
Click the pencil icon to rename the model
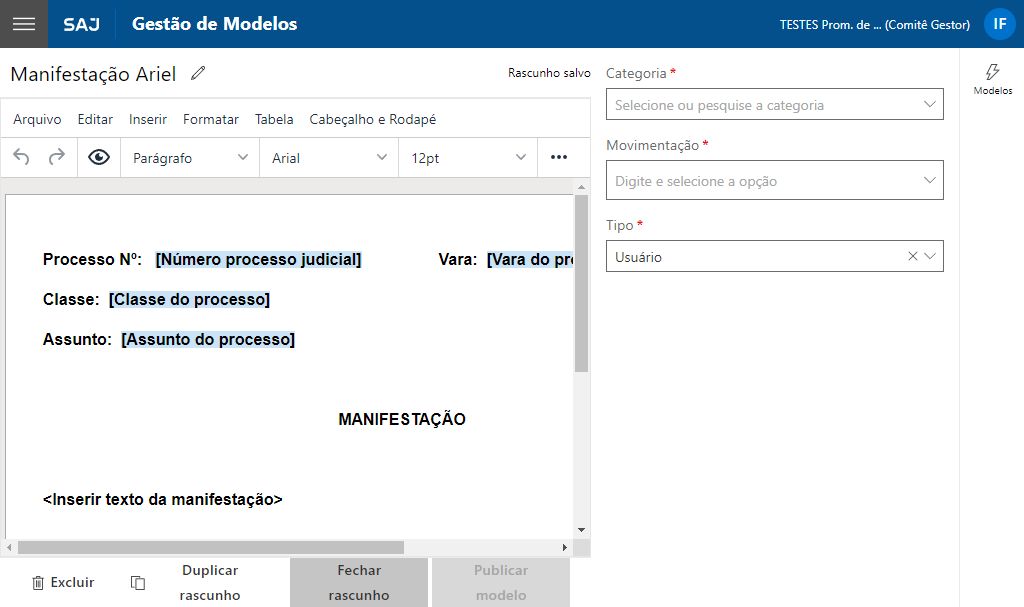coord(198,73)
